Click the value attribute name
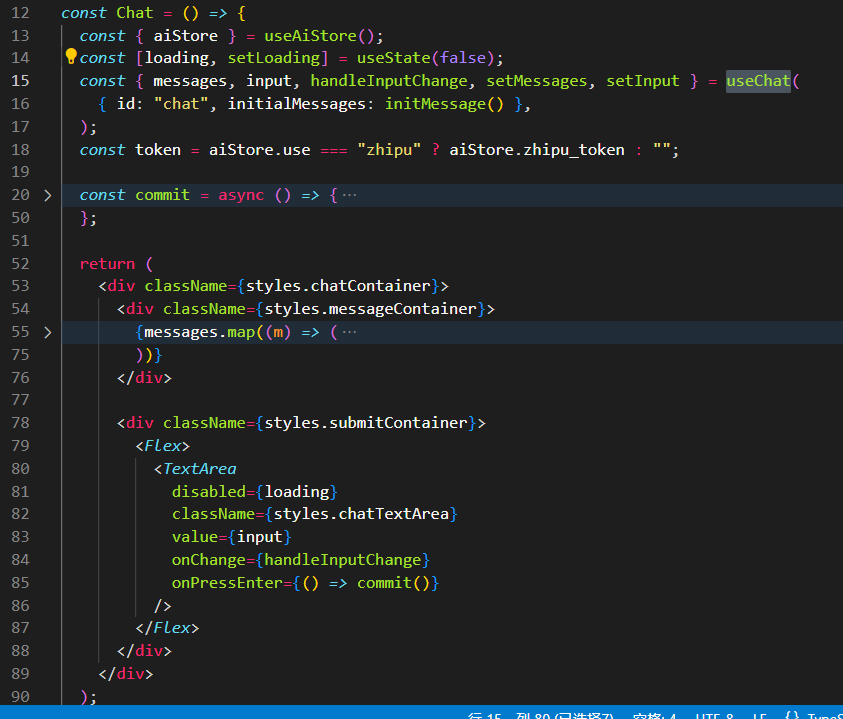 point(195,537)
